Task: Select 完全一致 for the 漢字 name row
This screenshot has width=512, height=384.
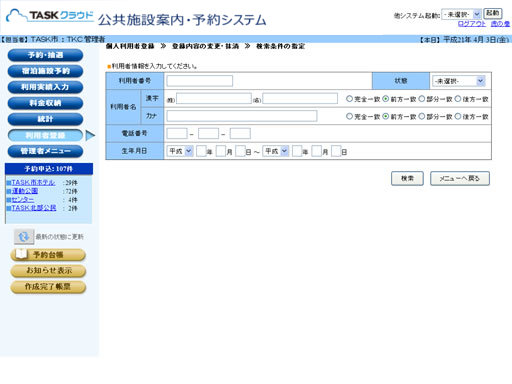Action: point(349,99)
